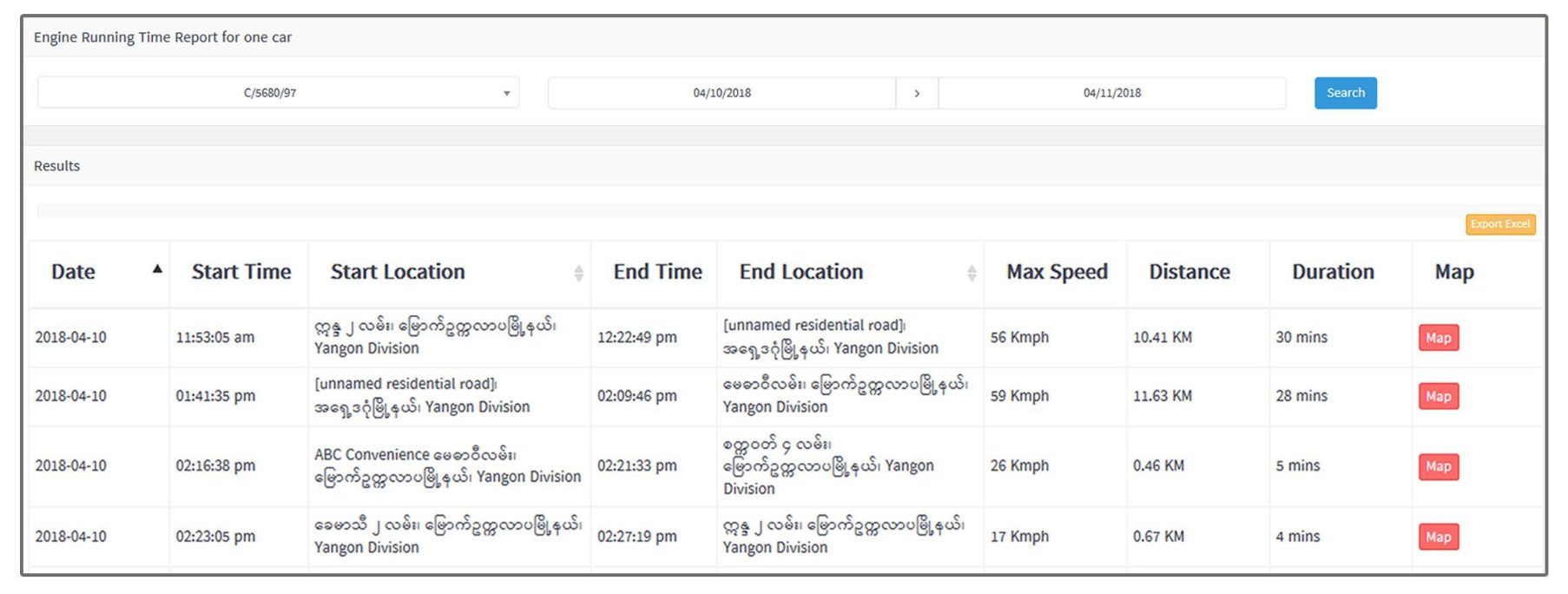Click the start date field 04/10/2018
The image size is (1568, 594).
[721, 93]
